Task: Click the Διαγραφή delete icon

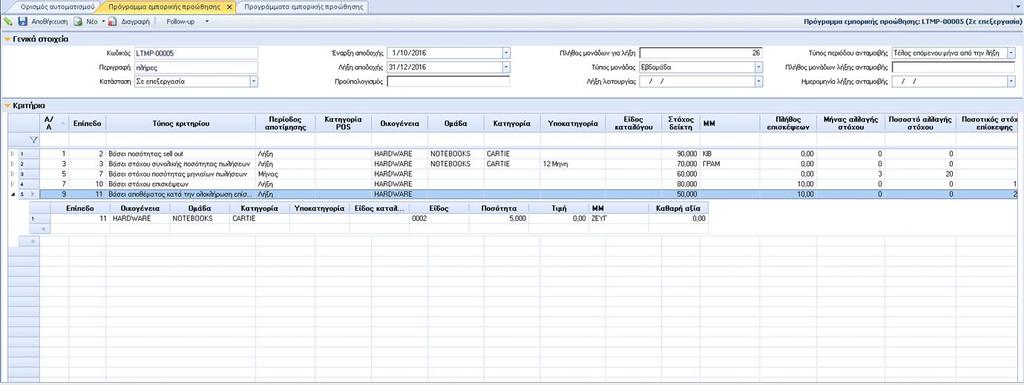Action: pyautogui.click(x=112, y=22)
